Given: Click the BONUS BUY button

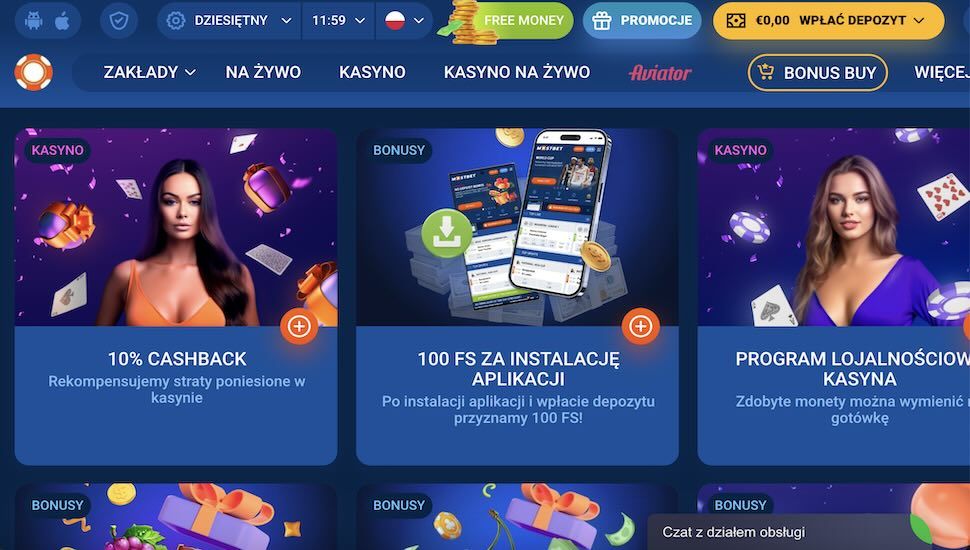Looking at the screenshot, I should tap(817, 72).
